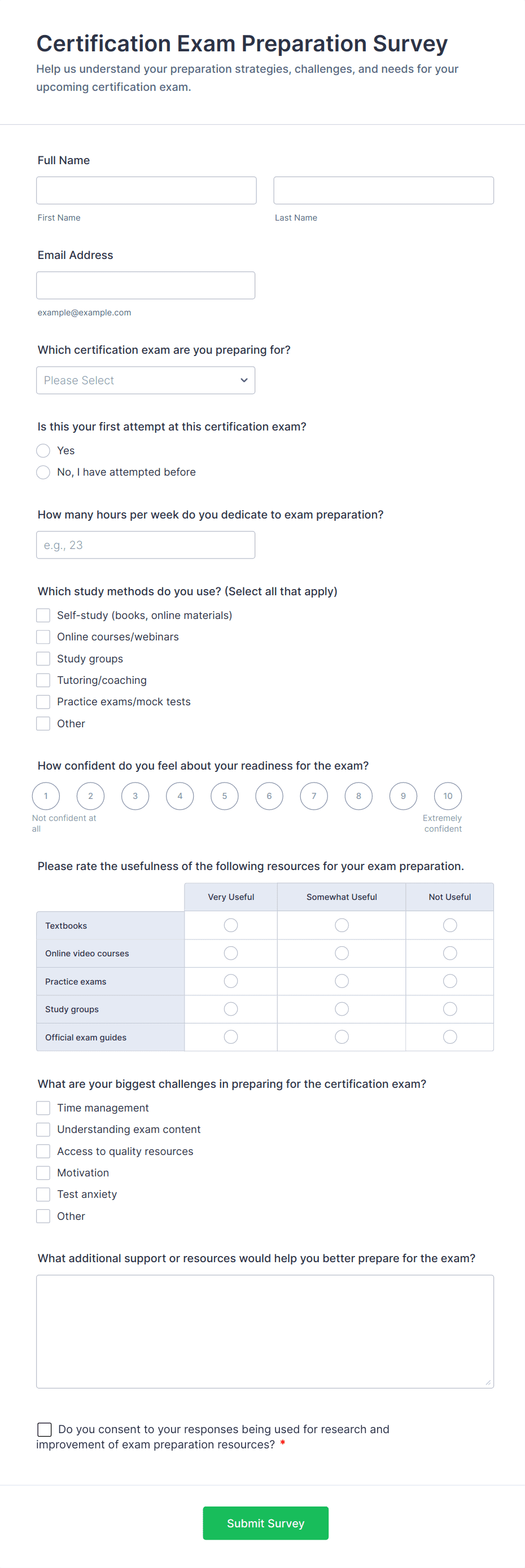Mark Official exam guides Very Useful
Screen dimensions: 525x1568
(230, 1036)
